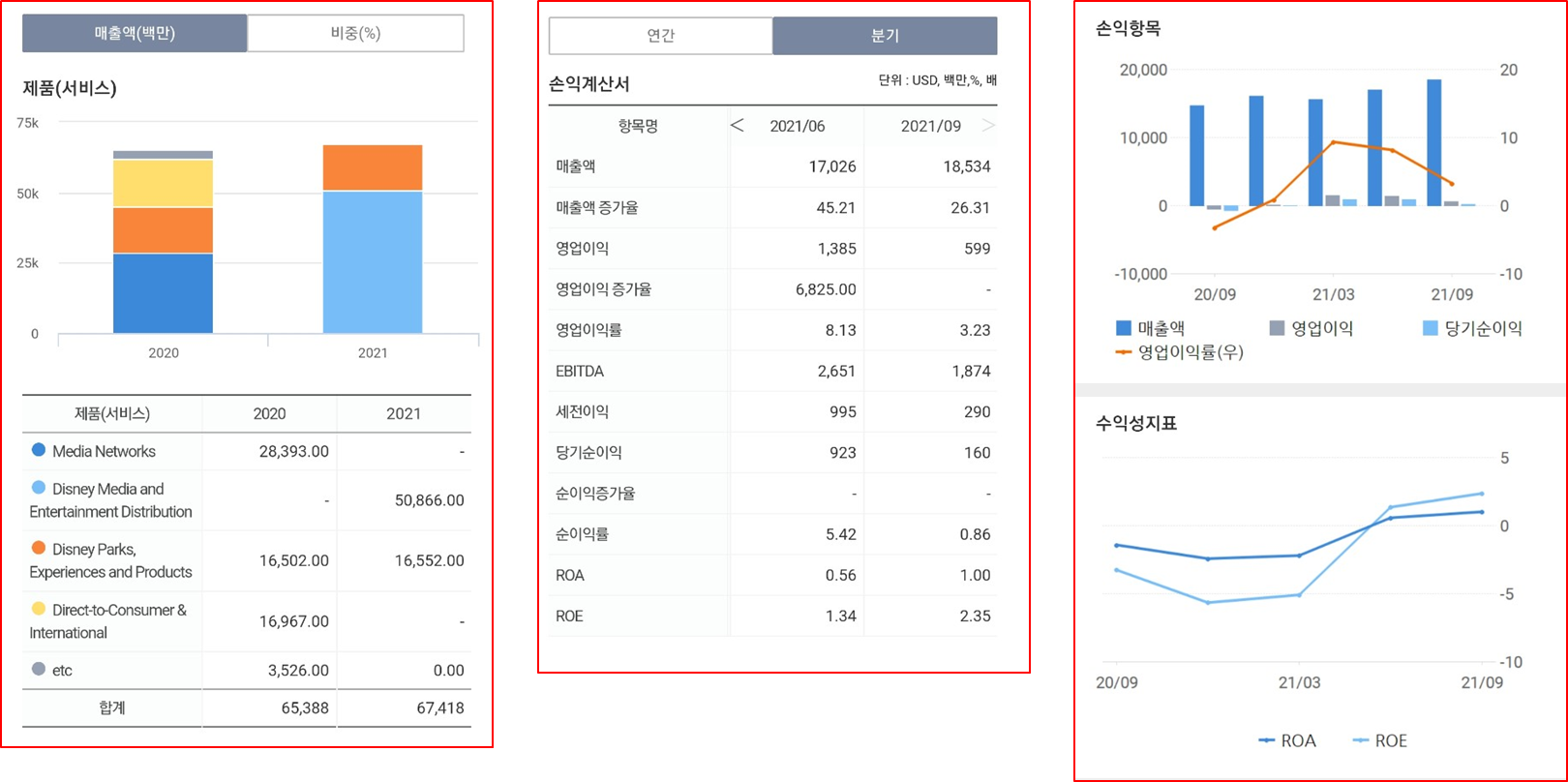The image size is (1568, 782).
Task: Click the 16,967.00 Direct-to-Consumer value
Action: (x=294, y=621)
